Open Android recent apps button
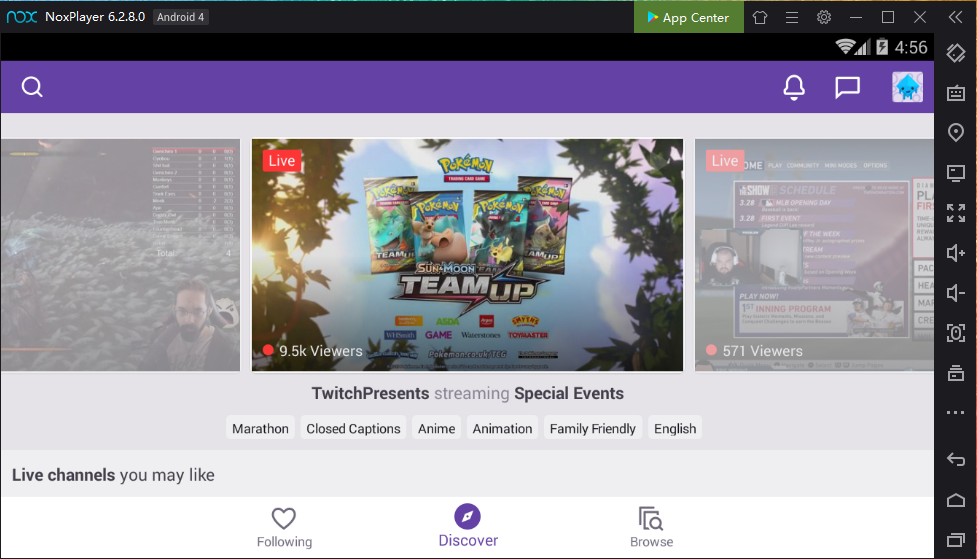This screenshot has width=977, height=559. 955,540
